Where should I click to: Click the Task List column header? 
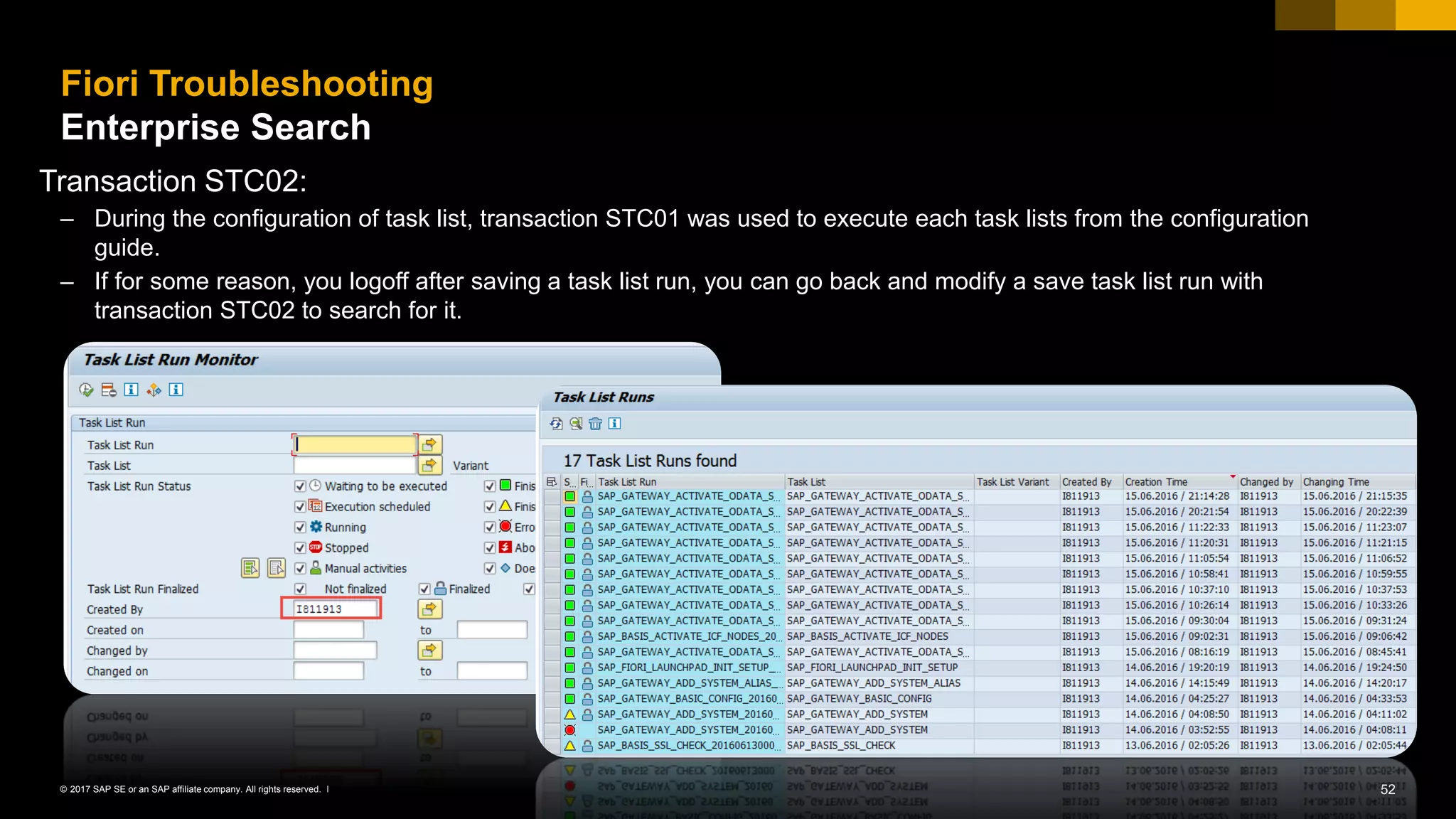click(879, 482)
